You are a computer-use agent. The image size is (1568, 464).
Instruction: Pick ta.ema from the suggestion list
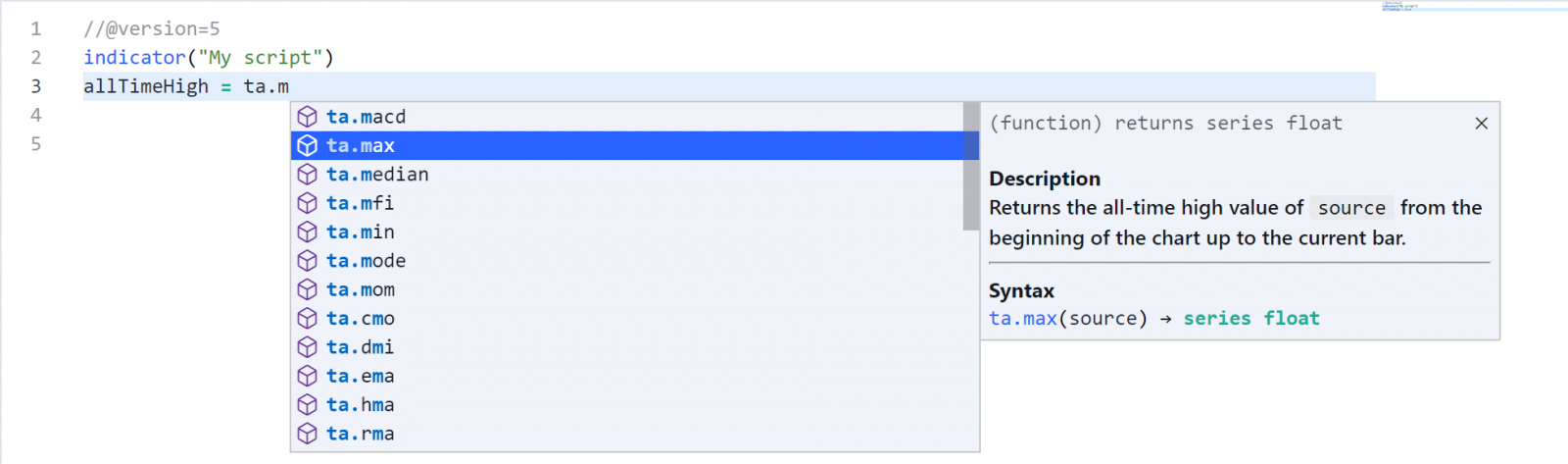click(361, 377)
